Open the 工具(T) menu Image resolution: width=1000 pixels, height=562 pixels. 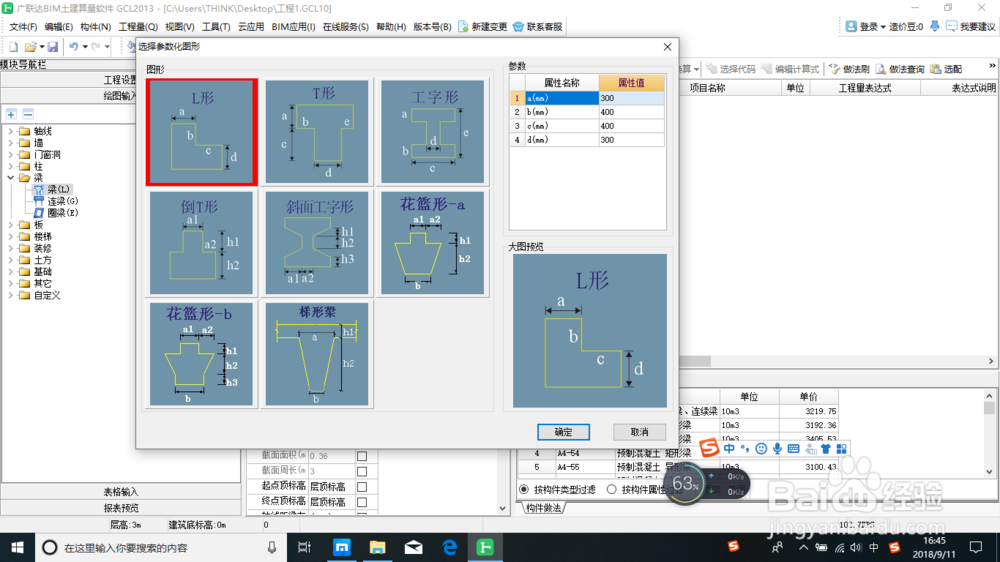point(216,27)
